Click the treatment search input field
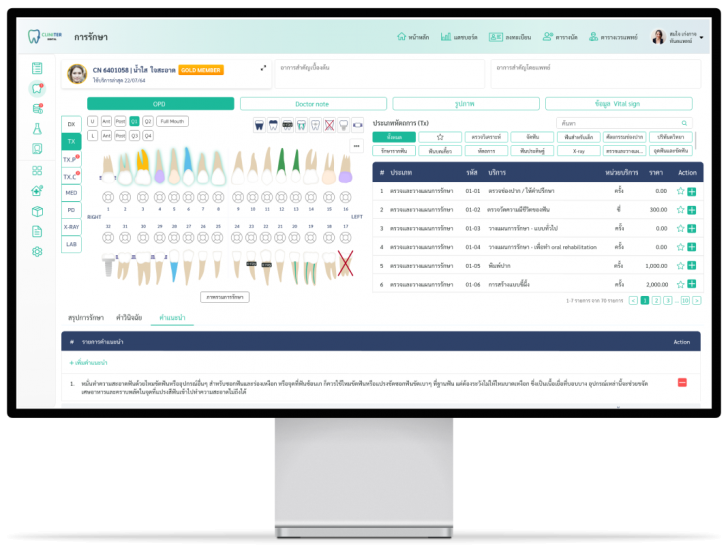 tap(624, 123)
